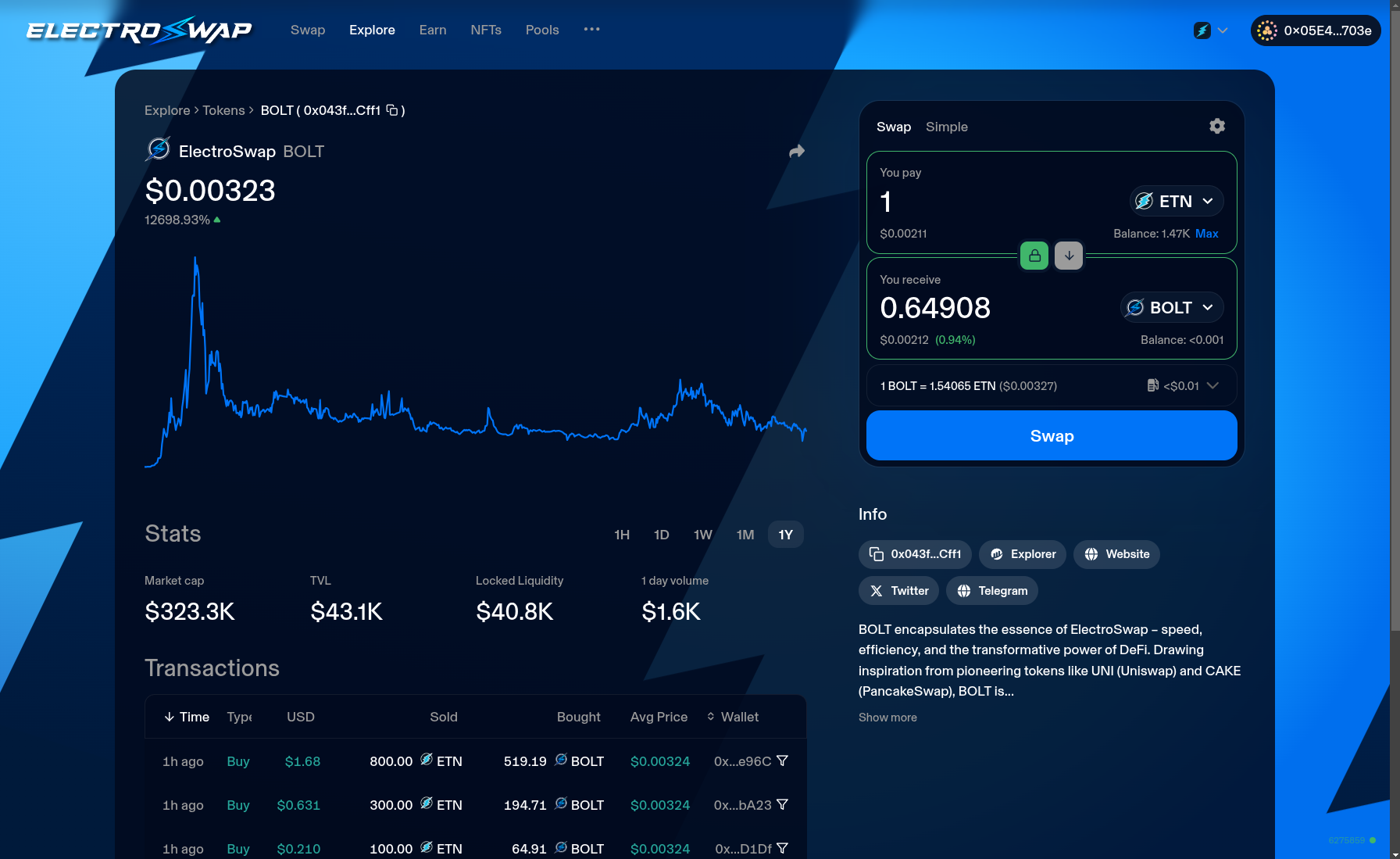Open wallet 0x05E4...703e account button
The image size is (1400, 859).
[x=1316, y=30]
